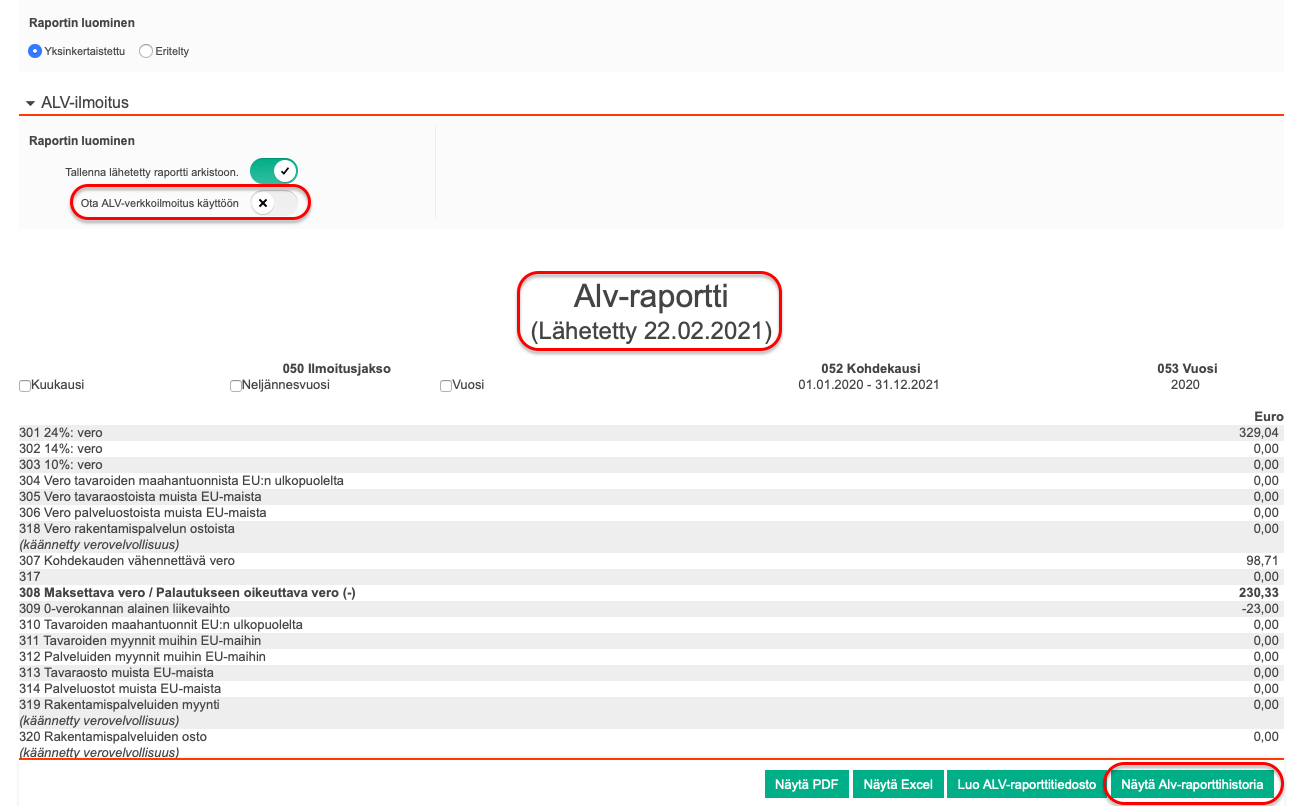The width and height of the screenshot is (1304, 806).
Task: Click the Alv-raportti report heading
Action: coord(649,297)
